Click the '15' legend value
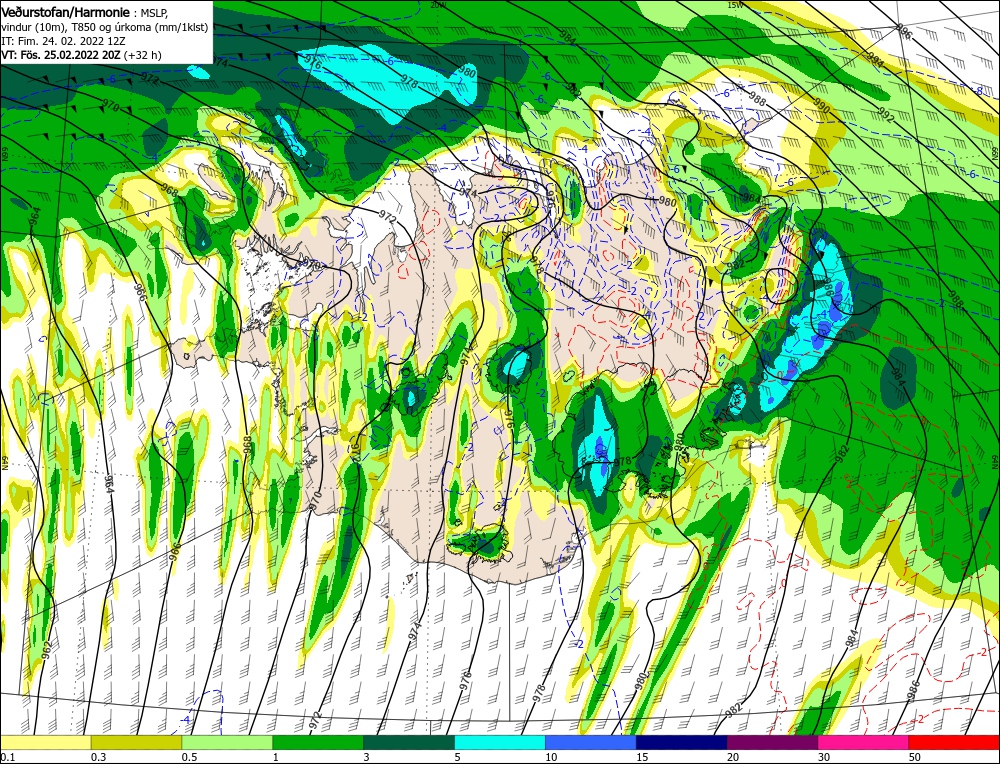Viewport: 1000px width, 764px height. [642, 757]
